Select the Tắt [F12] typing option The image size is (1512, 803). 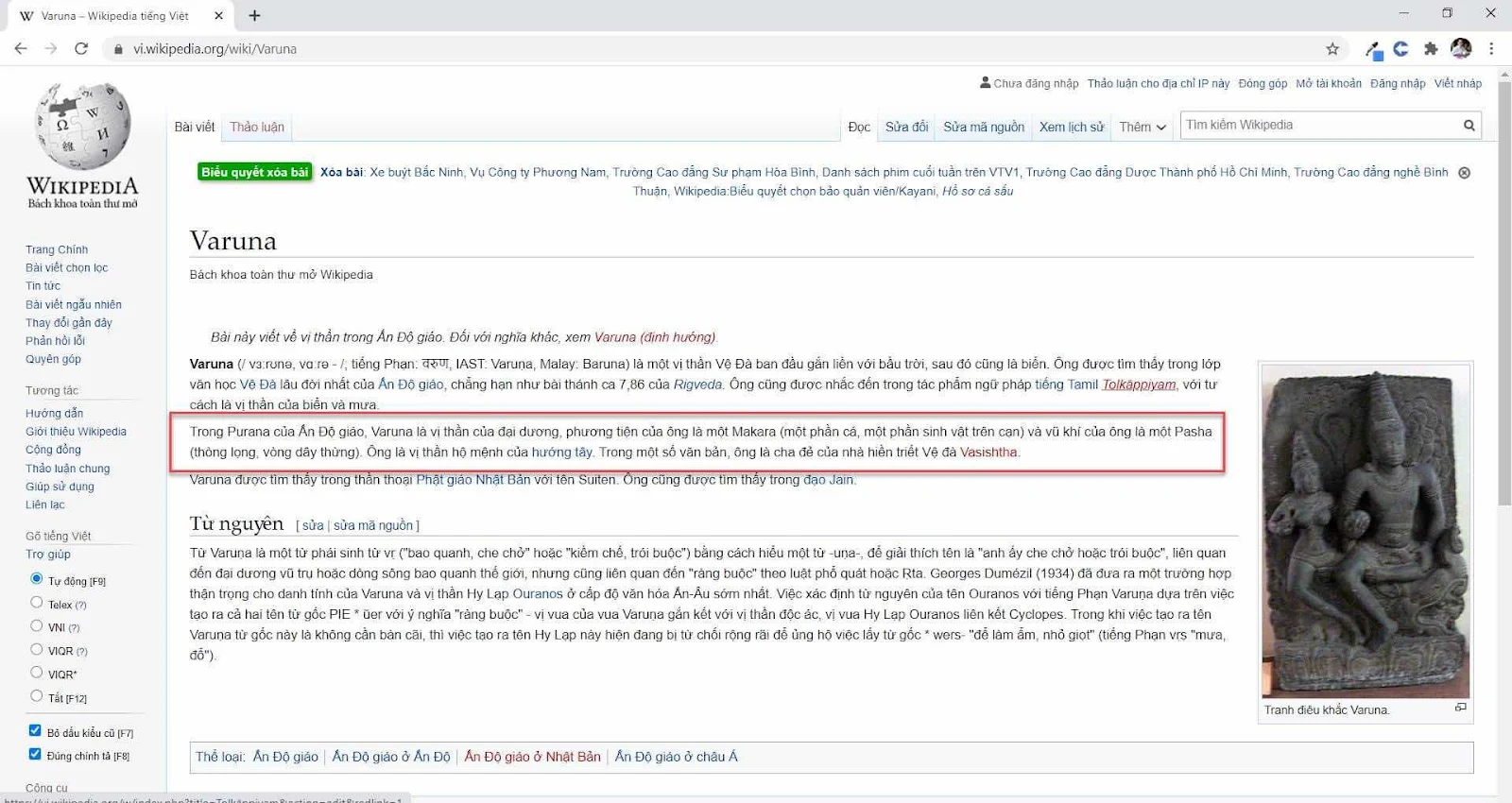pos(37,696)
